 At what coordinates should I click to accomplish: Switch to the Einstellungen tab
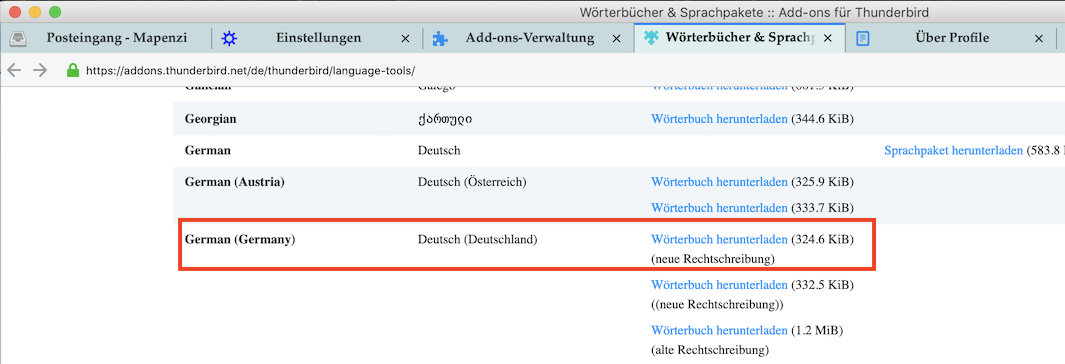(x=318, y=38)
